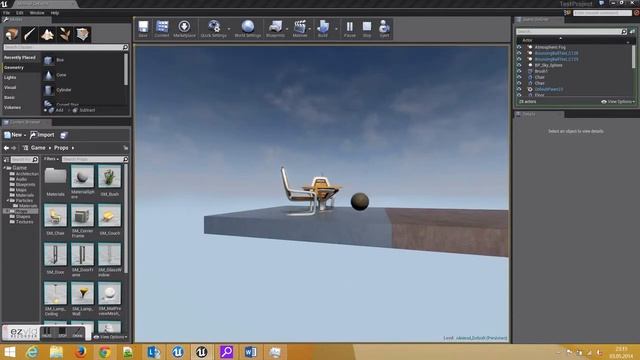Toggle the sources tree panel icon
This screenshot has width=640, height=360.
pyautogui.click(x=6, y=159)
